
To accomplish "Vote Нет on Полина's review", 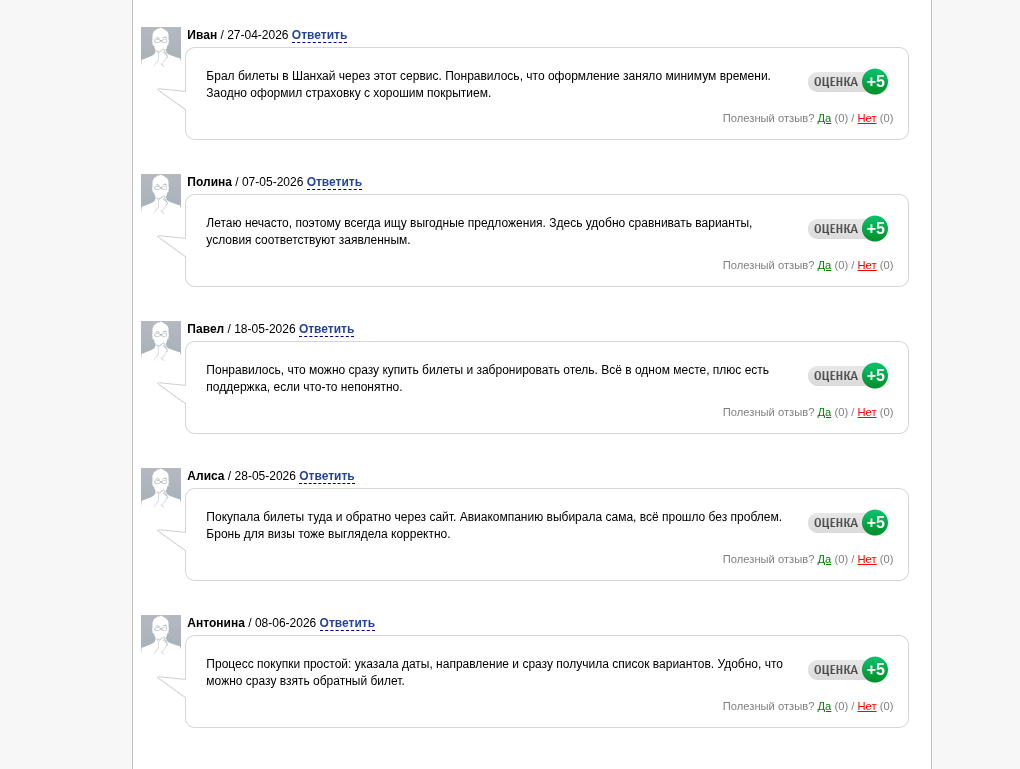I will coord(866,265).
